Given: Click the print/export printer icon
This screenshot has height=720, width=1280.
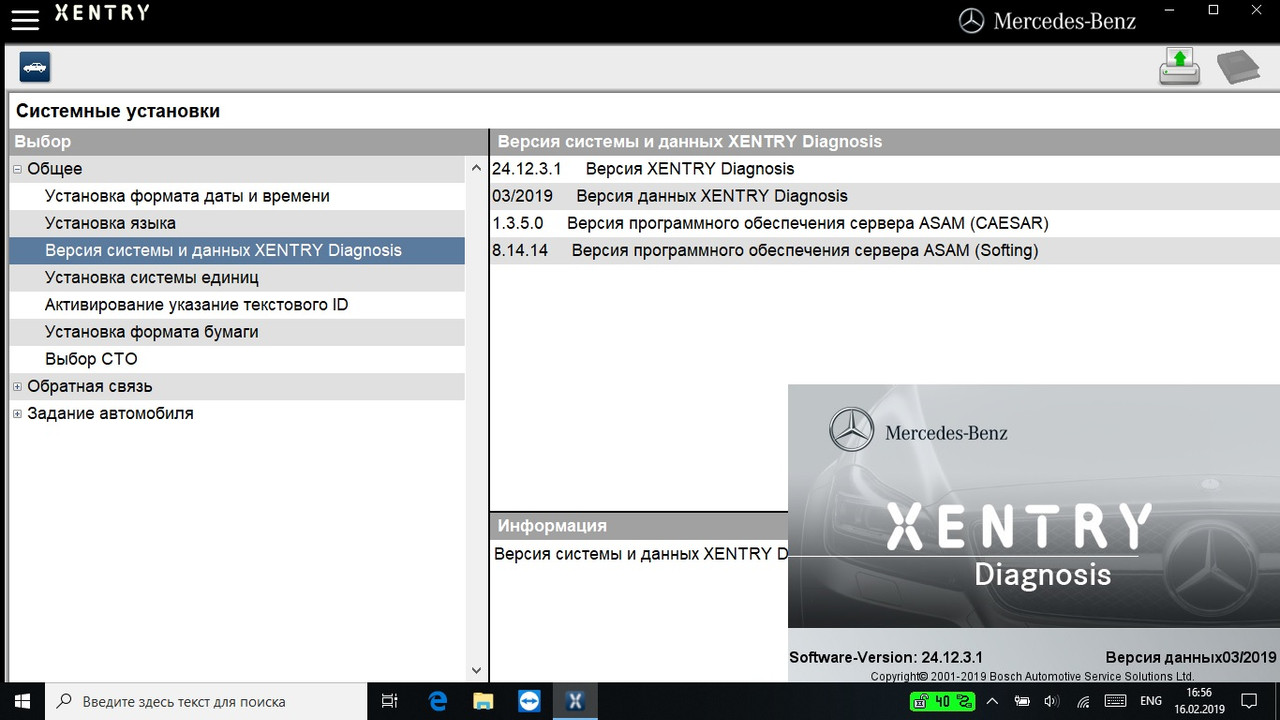Looking at the screenshot, I should (x=1180, y=67).
